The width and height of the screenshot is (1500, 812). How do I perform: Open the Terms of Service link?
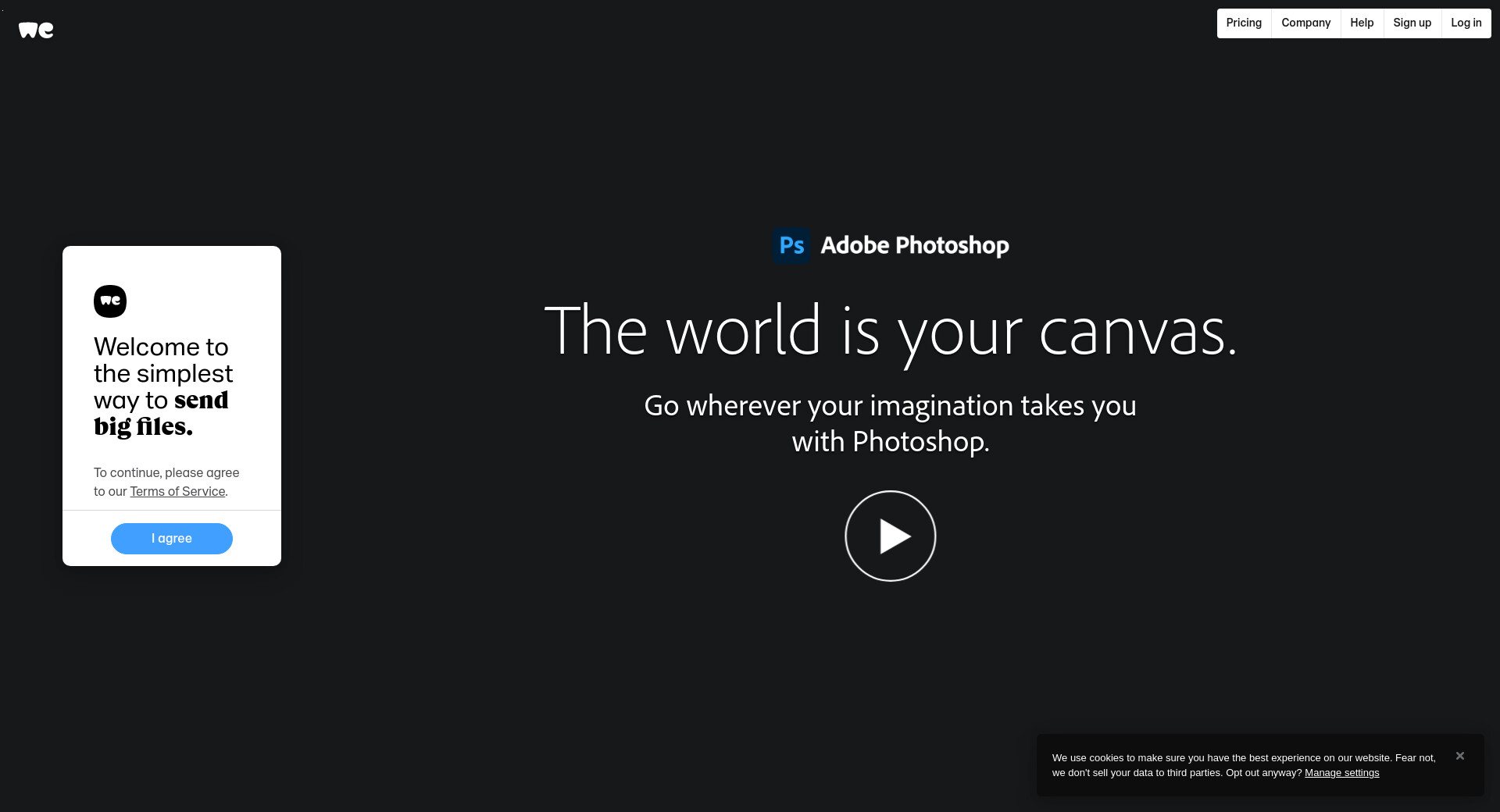pyautogui.click(x=177, y=492)
